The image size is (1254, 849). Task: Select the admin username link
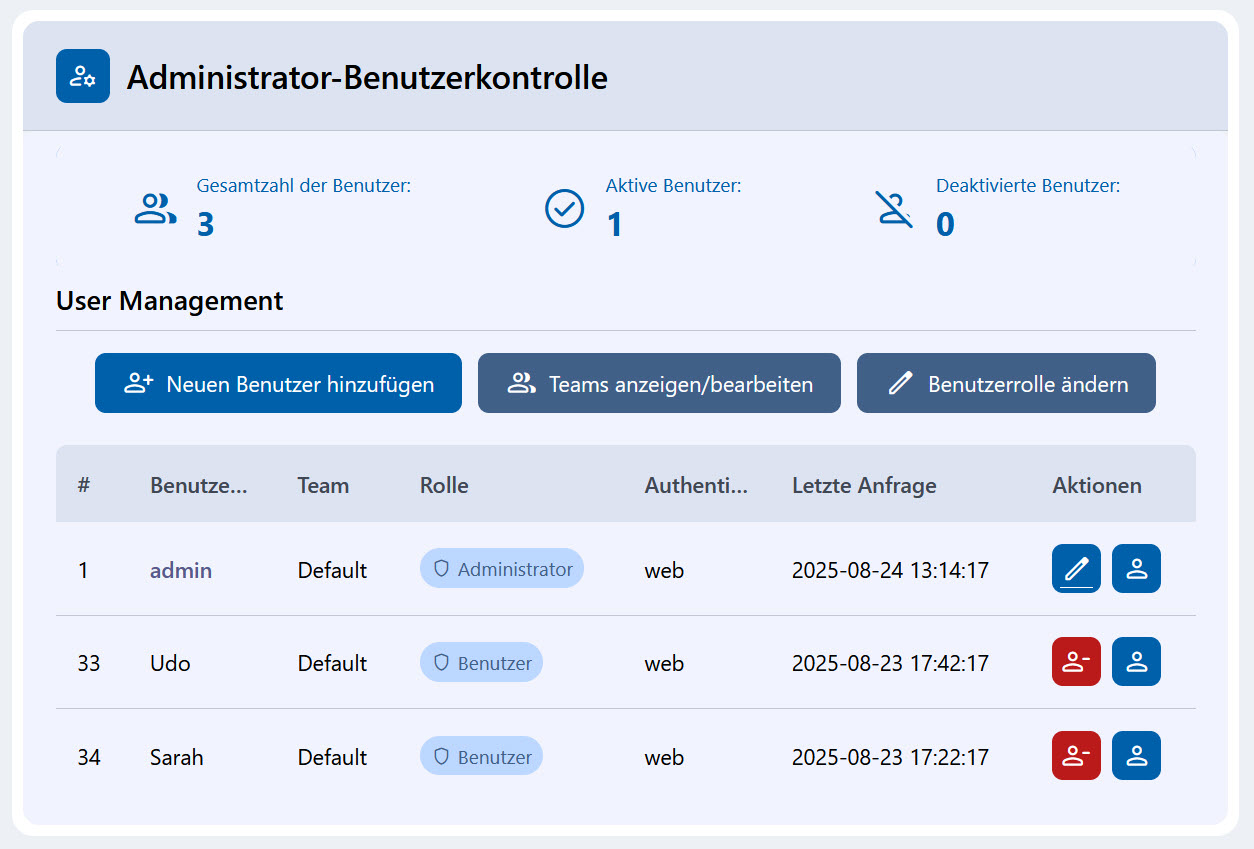point(181,570)
